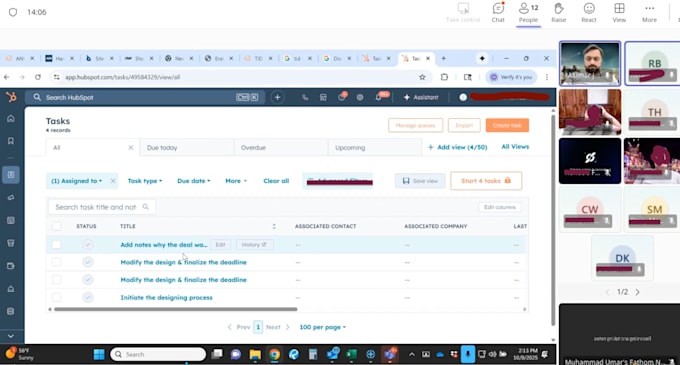Click Edit on the 'Add notes' task row
Image resolution: width=680 pixels, height=365 pixels.
[x=220, y=244]
